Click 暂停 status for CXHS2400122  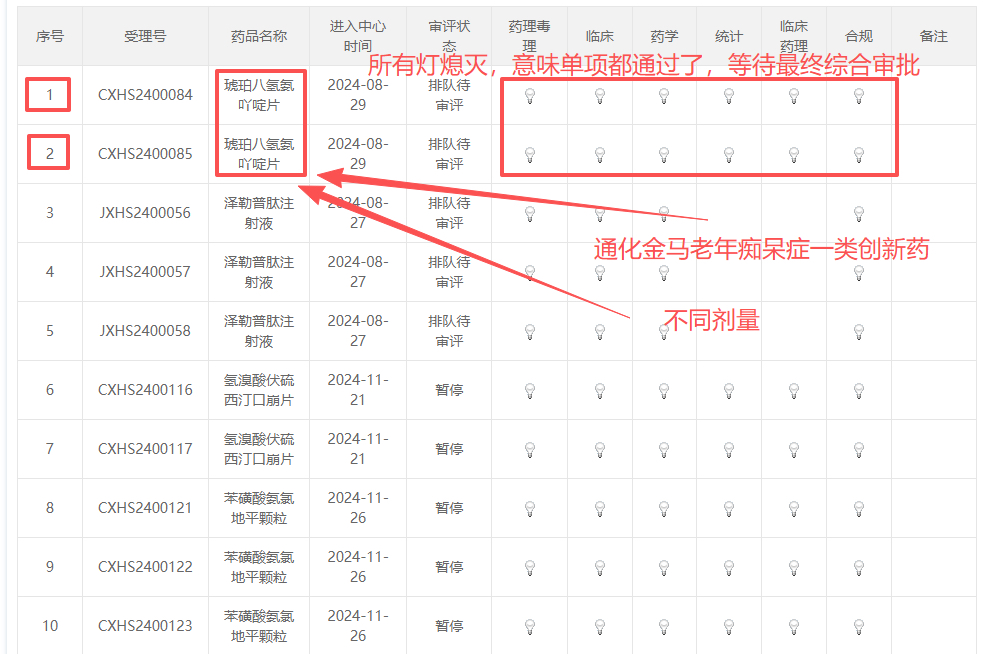tap(449, 567)
